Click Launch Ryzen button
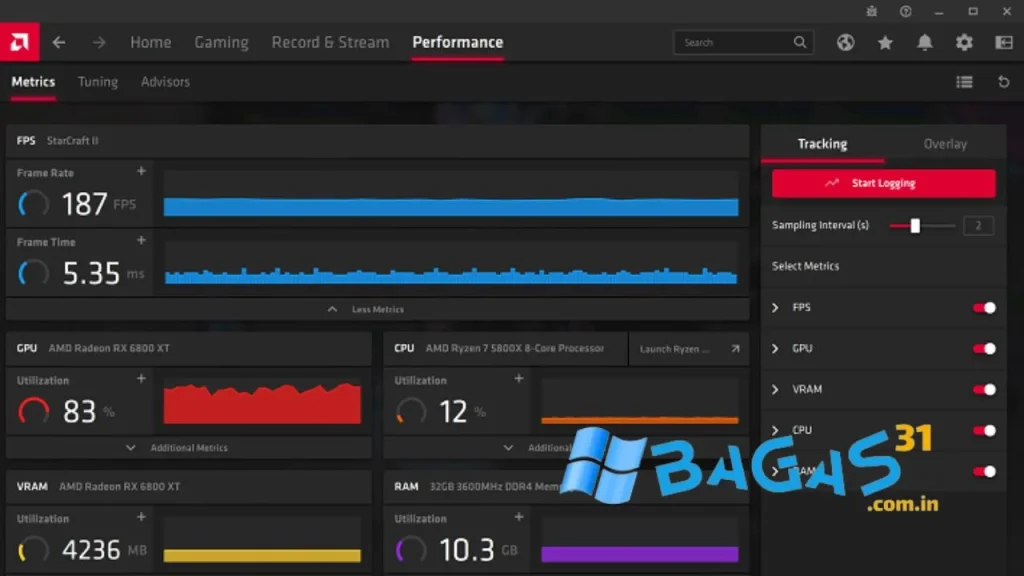 click(688, 349)
